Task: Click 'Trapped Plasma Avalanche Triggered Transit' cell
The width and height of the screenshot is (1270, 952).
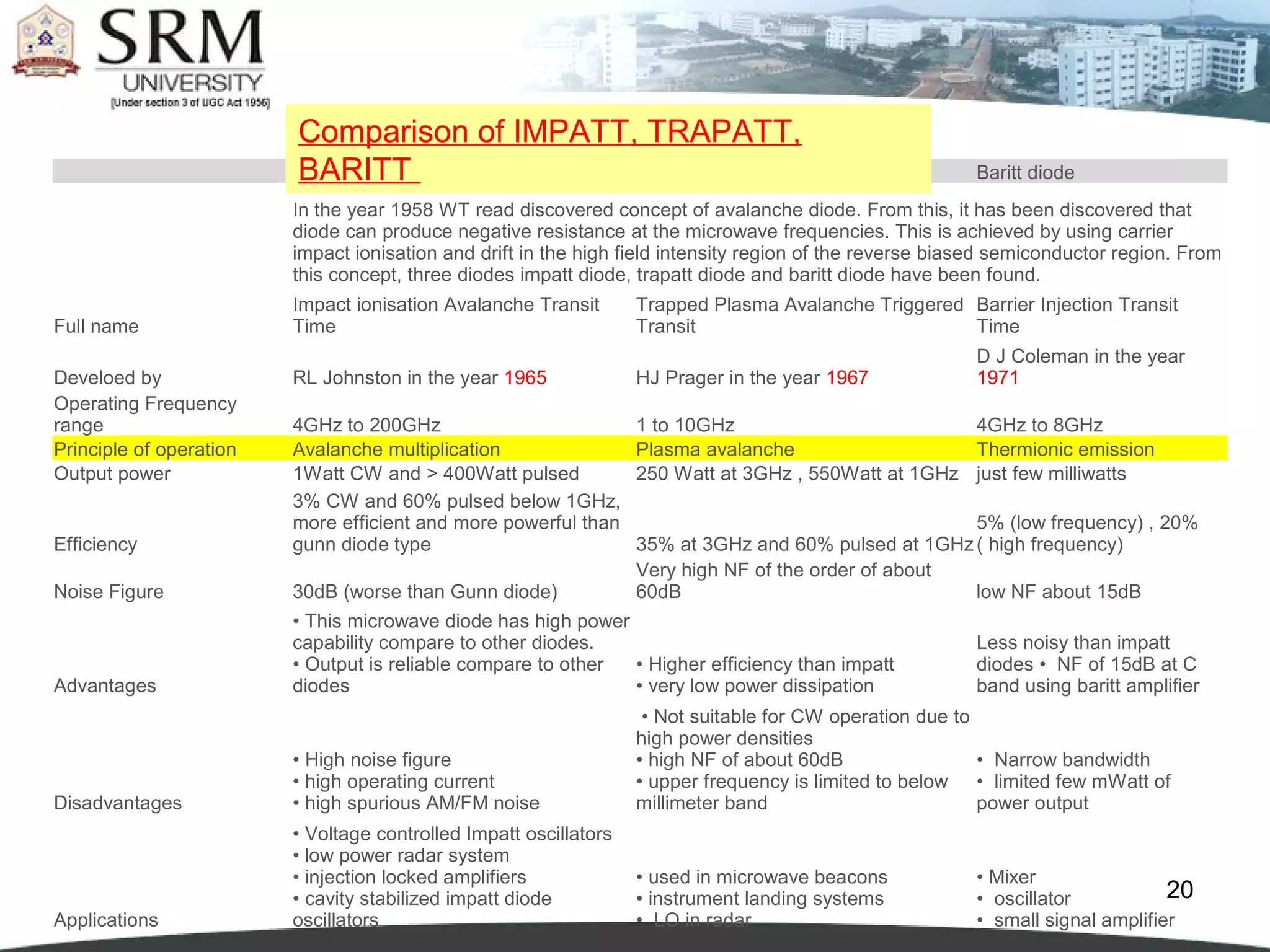Action: [x=800, y=315]
